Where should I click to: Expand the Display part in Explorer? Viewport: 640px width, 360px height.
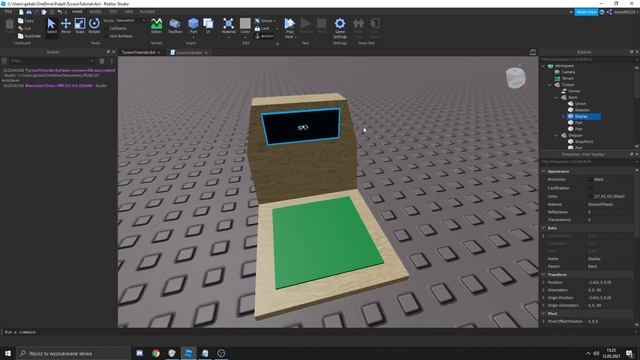[x=564, y=116]
